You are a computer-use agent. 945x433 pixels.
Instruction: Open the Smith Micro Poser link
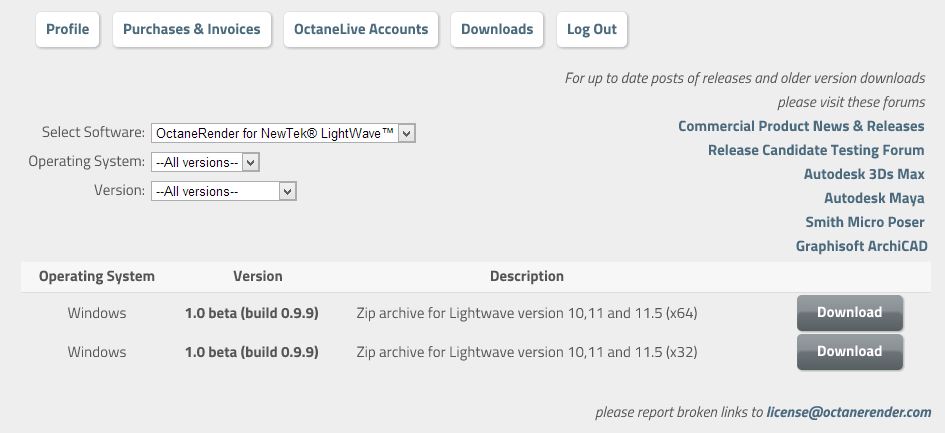pyautogui.click(x=865, y=222)
